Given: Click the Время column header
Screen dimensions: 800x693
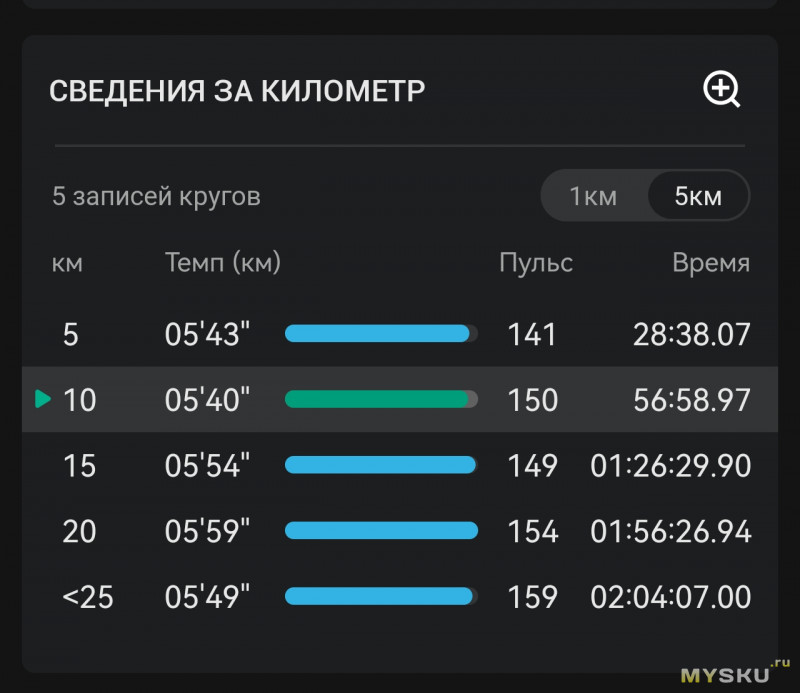Looking at the screenshot, I should pos(711,263).
